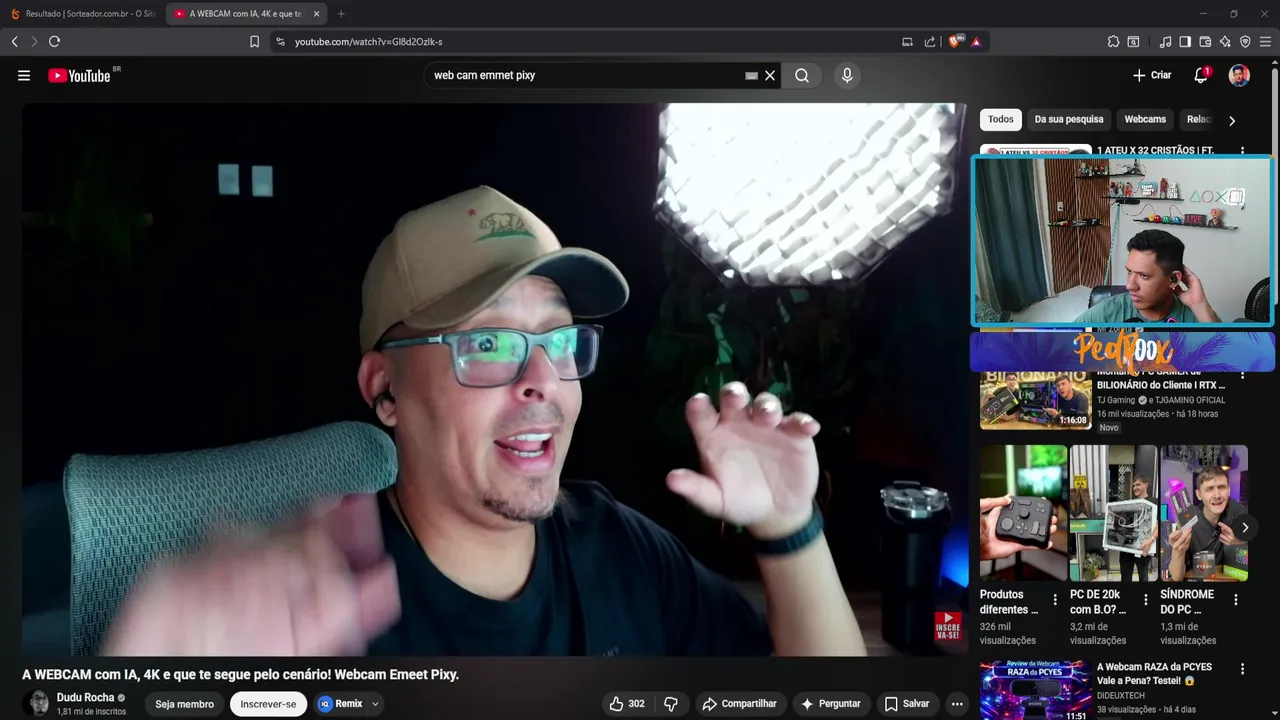
Task: Select the Da sua pesquisa chip
Action: point(1069,119)
